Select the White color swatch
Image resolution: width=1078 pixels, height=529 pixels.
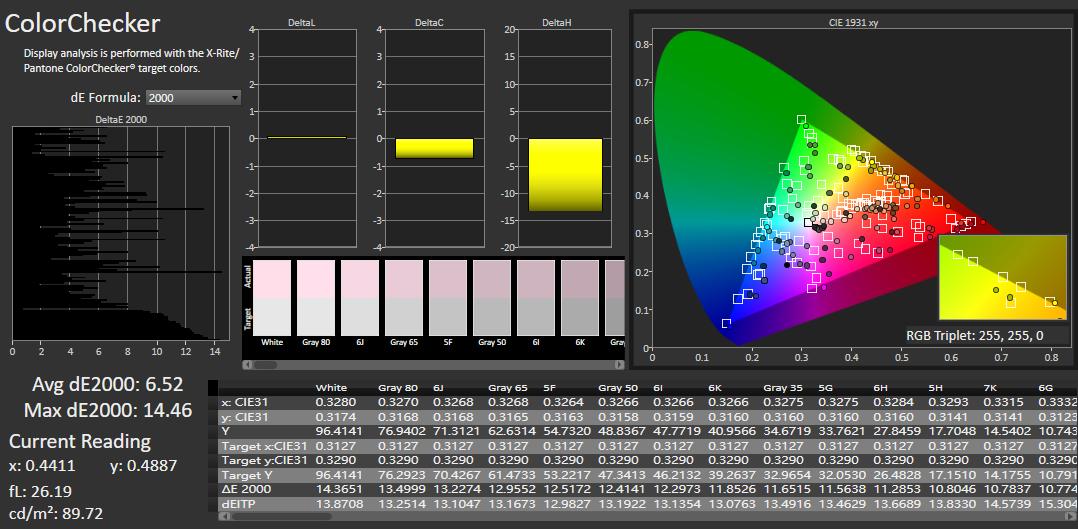[272, 298]
